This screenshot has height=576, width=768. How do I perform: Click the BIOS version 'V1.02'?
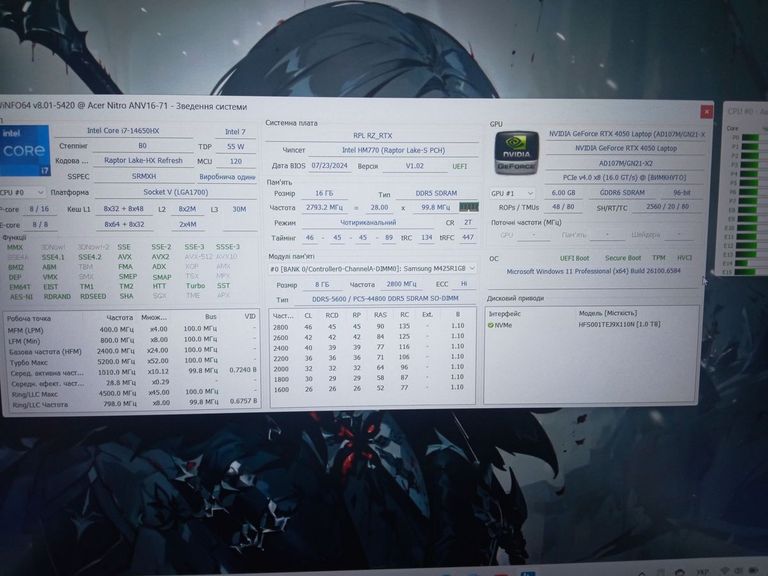pyautogui.click(x=414, y=166)
